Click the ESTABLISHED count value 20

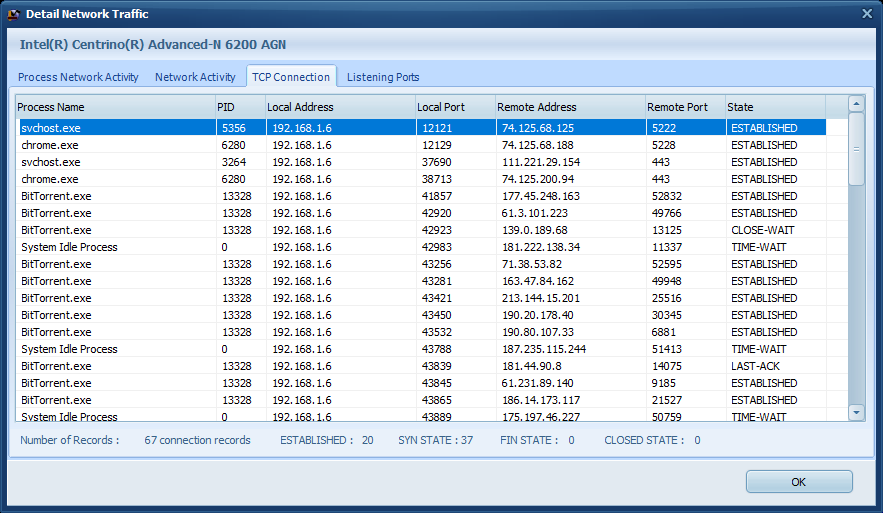click(368, 440)
